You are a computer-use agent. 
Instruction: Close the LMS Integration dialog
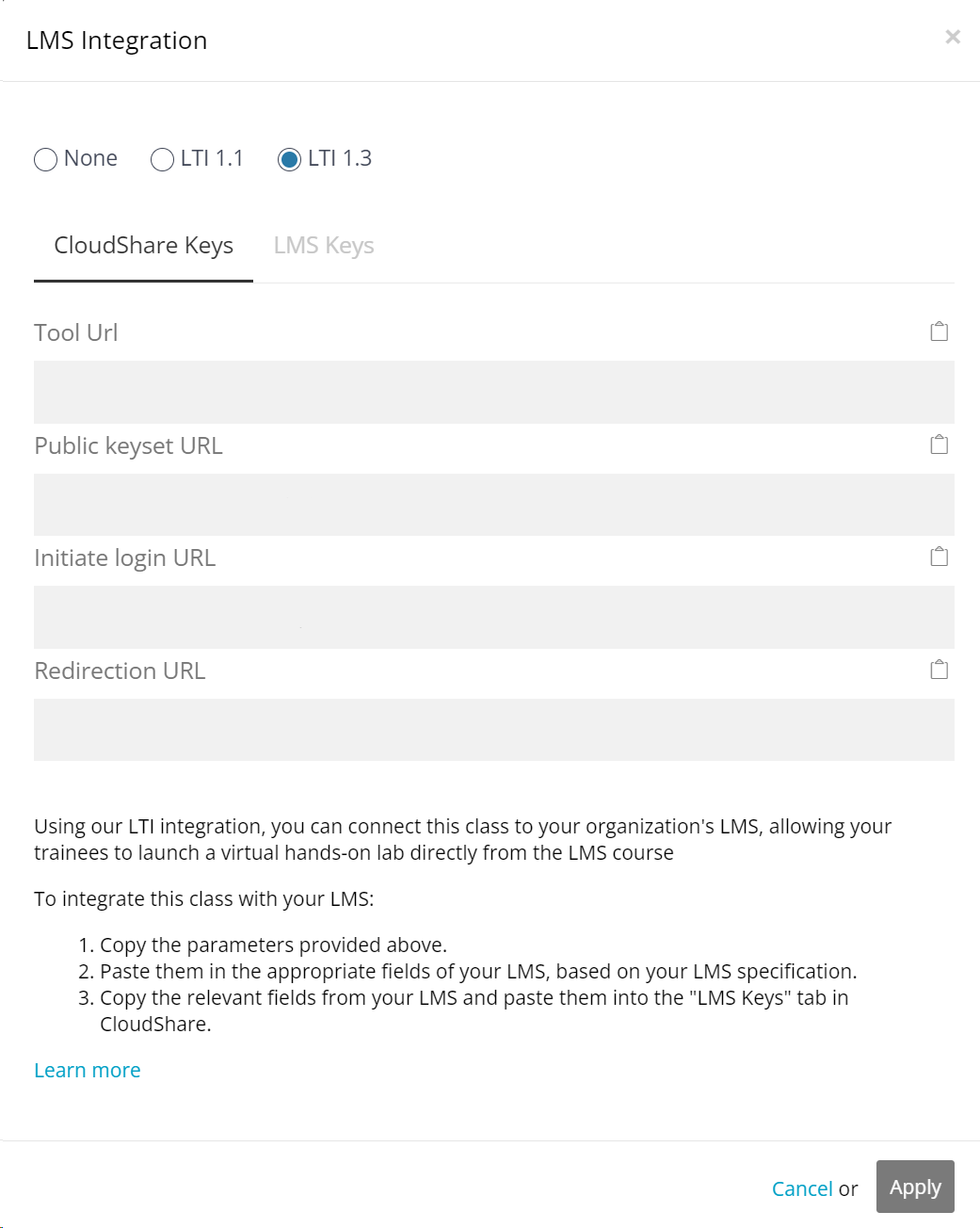[x=953, y=37]
